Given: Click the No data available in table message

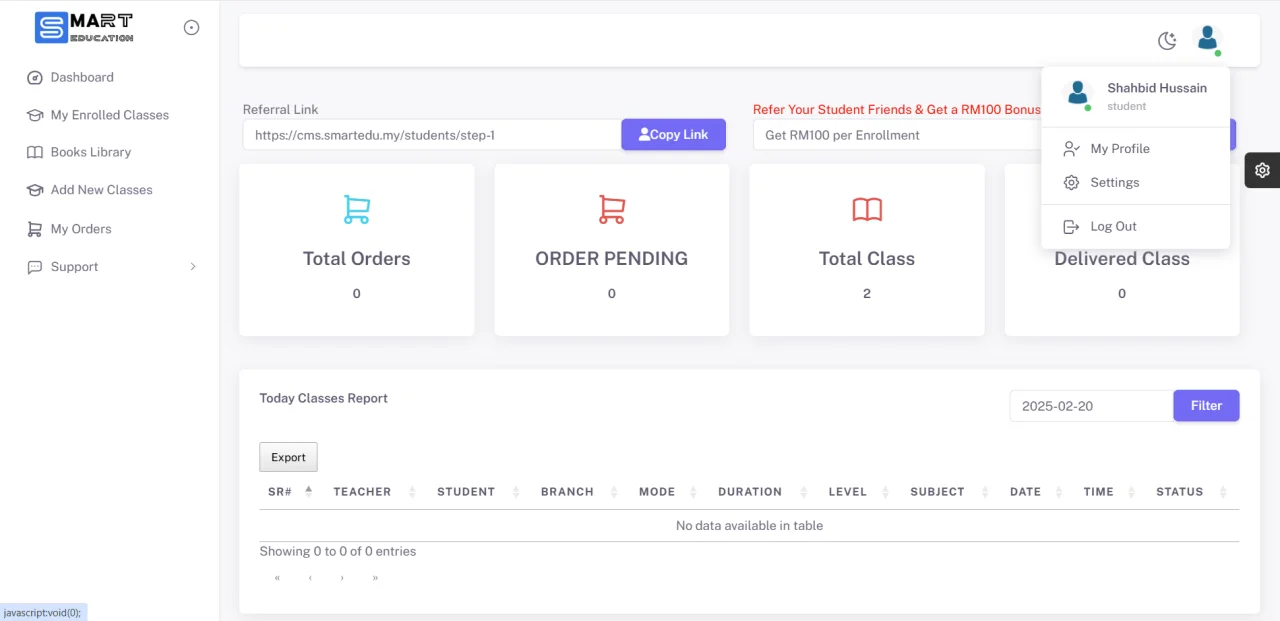Looking at the screenshot, I should [x=749, y=526].
